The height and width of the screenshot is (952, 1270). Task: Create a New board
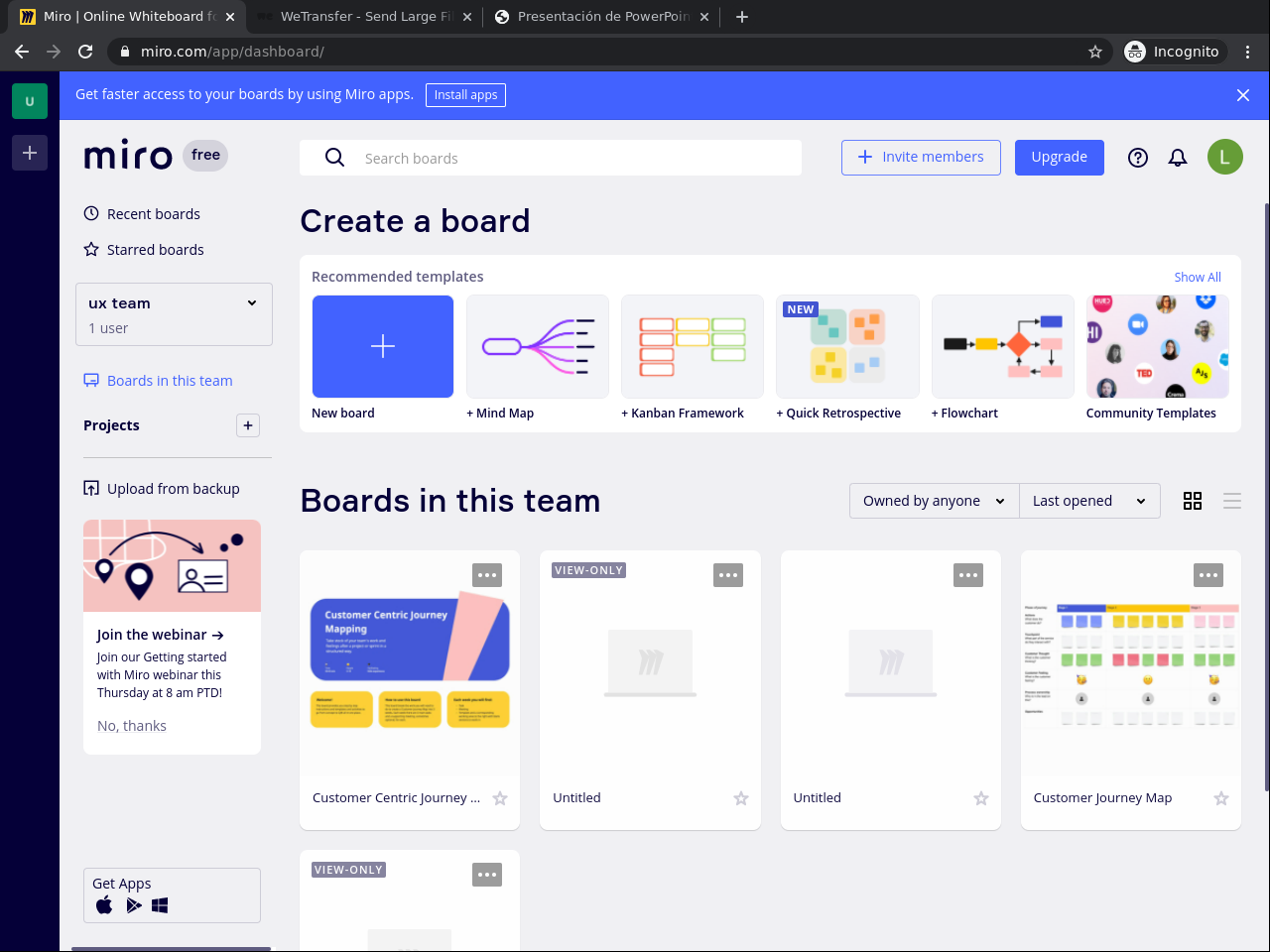pyautogui.click(x=383, y=346)
